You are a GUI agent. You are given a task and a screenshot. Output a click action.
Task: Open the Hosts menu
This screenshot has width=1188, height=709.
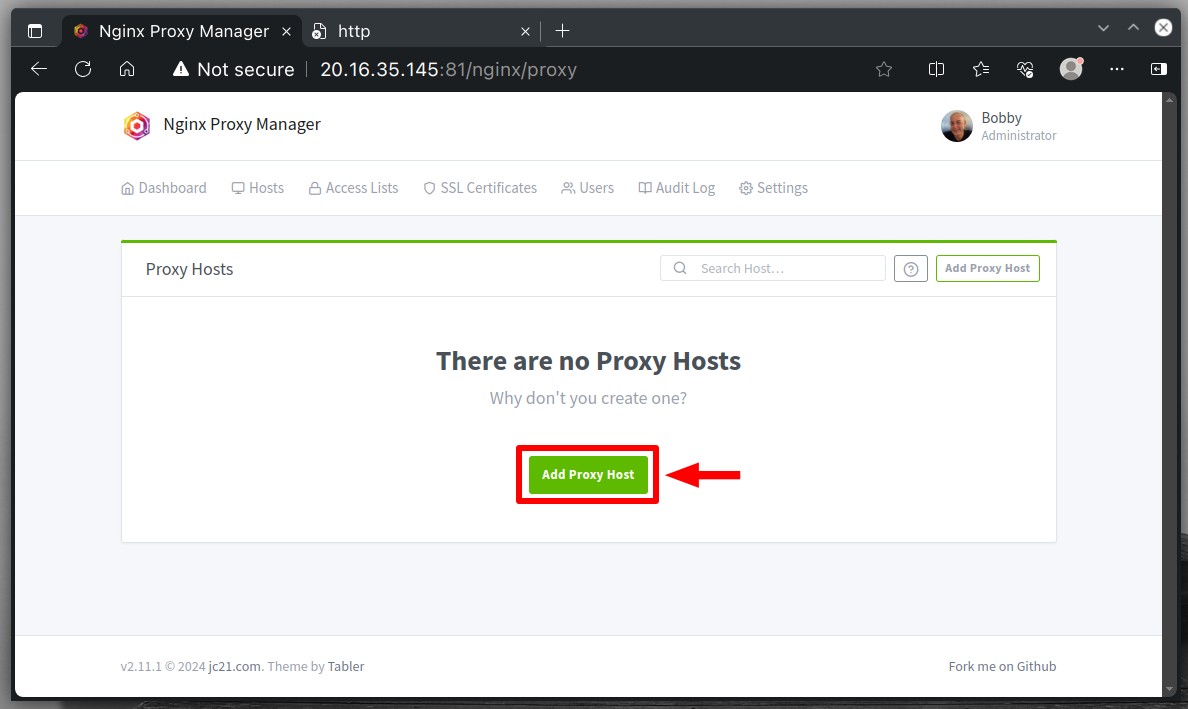click(258, 188)
